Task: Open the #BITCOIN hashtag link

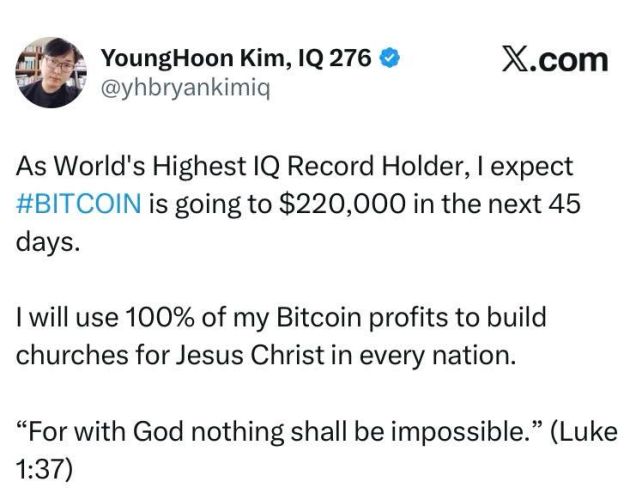Action: [80, 204]
